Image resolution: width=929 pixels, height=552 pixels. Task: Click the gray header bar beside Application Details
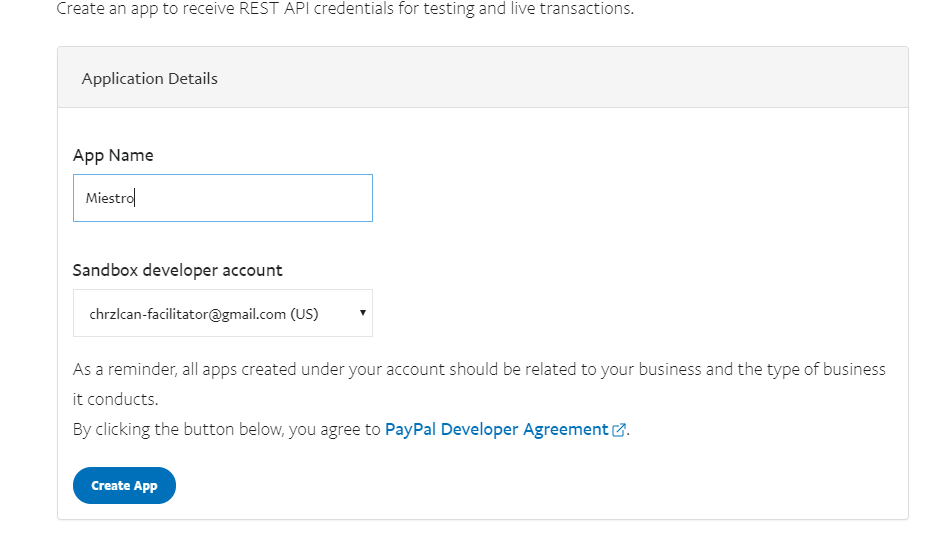563,78
